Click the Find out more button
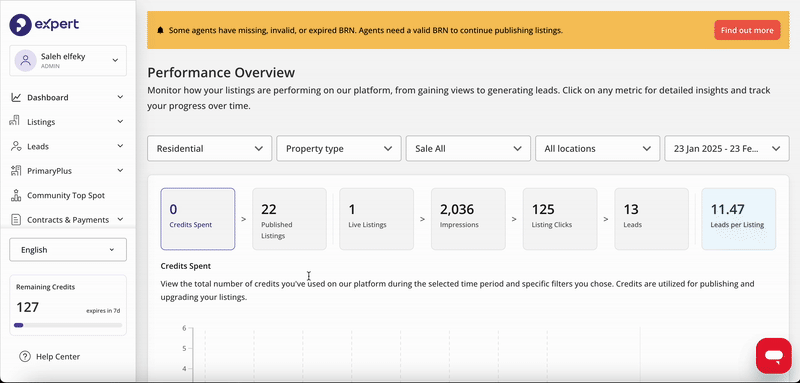This screenshot has height=383, width=800. point(747,30)
